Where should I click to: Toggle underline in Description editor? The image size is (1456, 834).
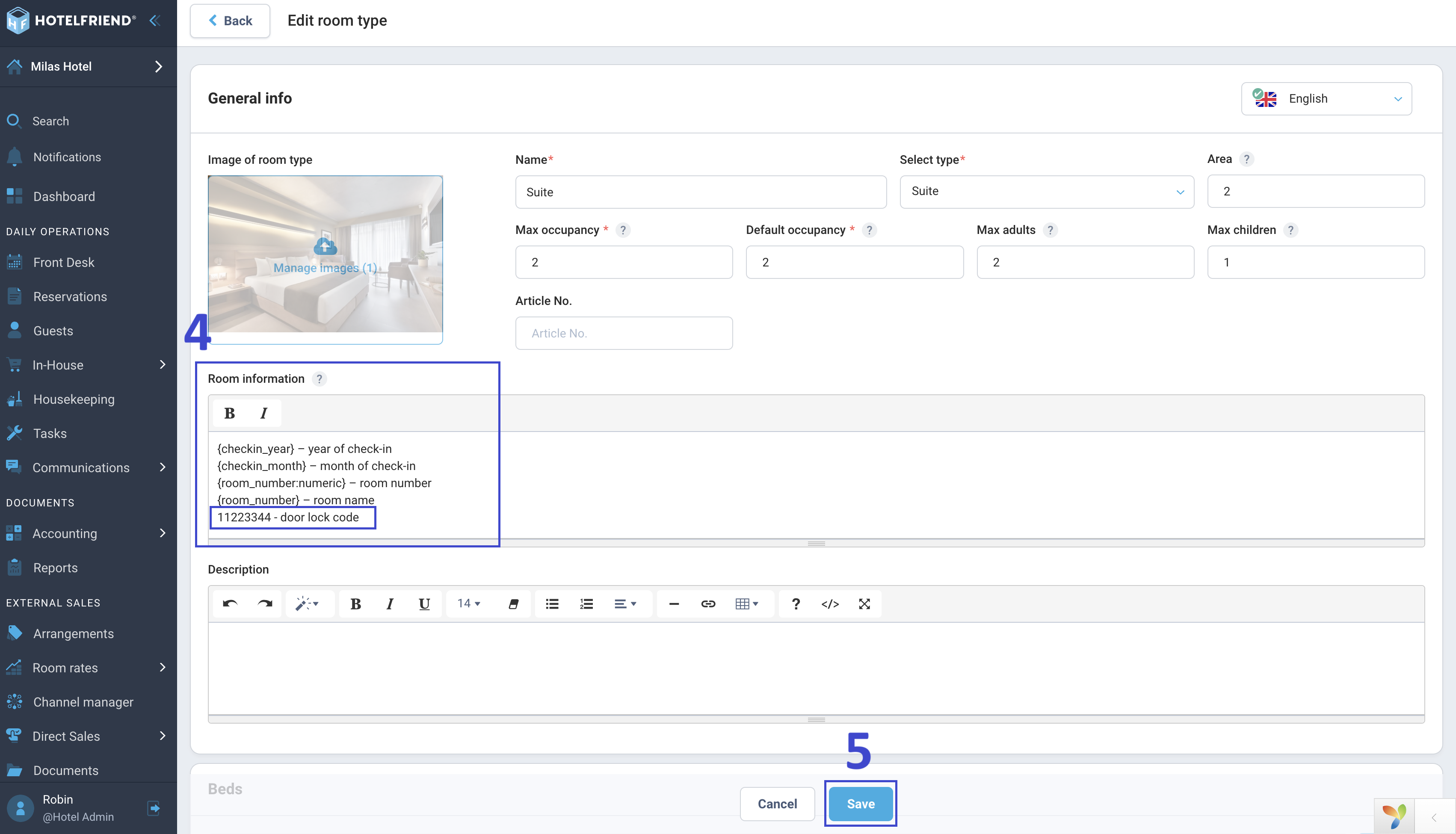point(424,604)
